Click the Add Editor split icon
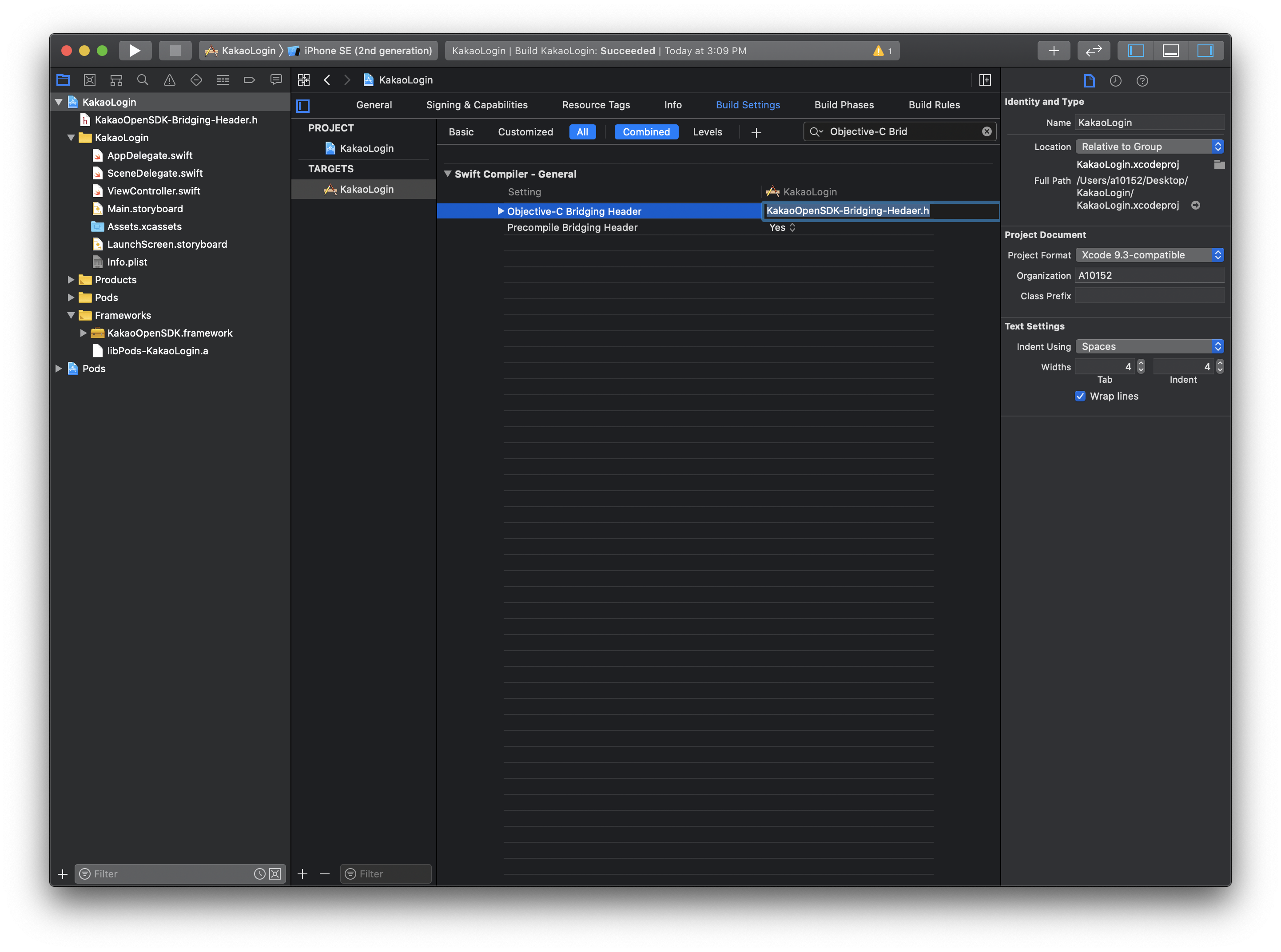This screenshot has height=952, width=1281. 985,80
